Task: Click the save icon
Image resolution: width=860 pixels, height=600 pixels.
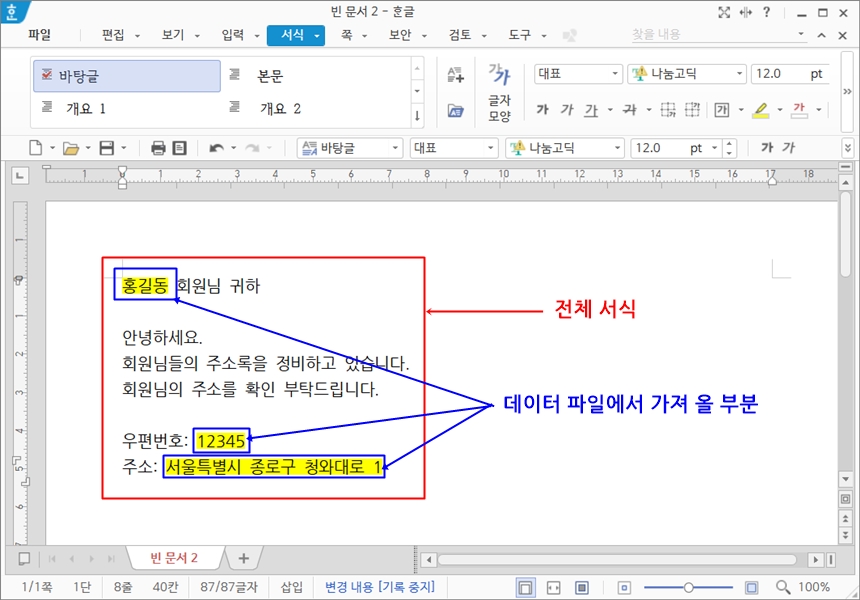Action: click(x=106, y=148)
